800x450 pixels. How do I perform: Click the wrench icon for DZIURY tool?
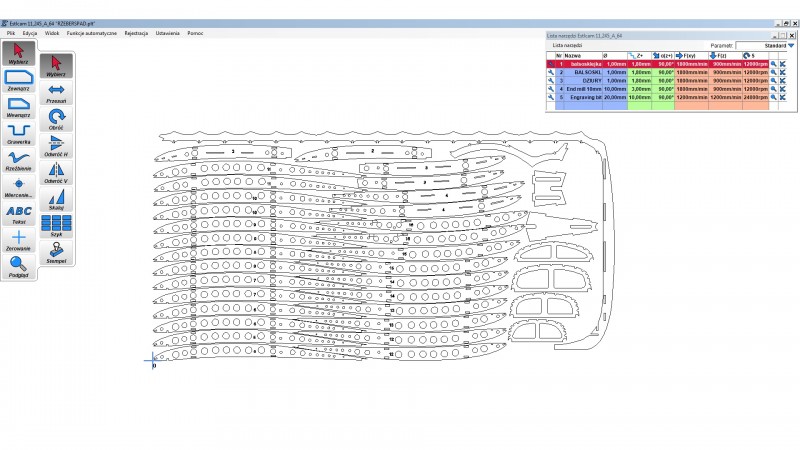pyautogui.click(x=551, y=81)
